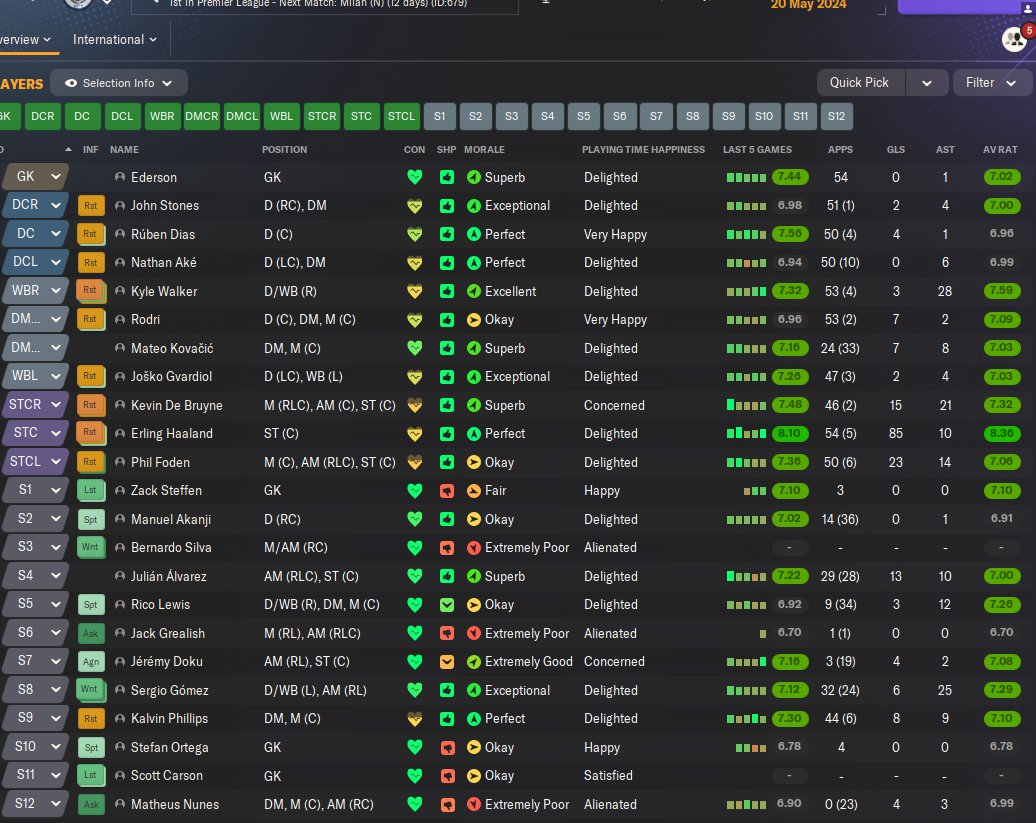
Task: Open the S9 slot dropdown for Kalvin Phillips
Action: coord(34,718)
